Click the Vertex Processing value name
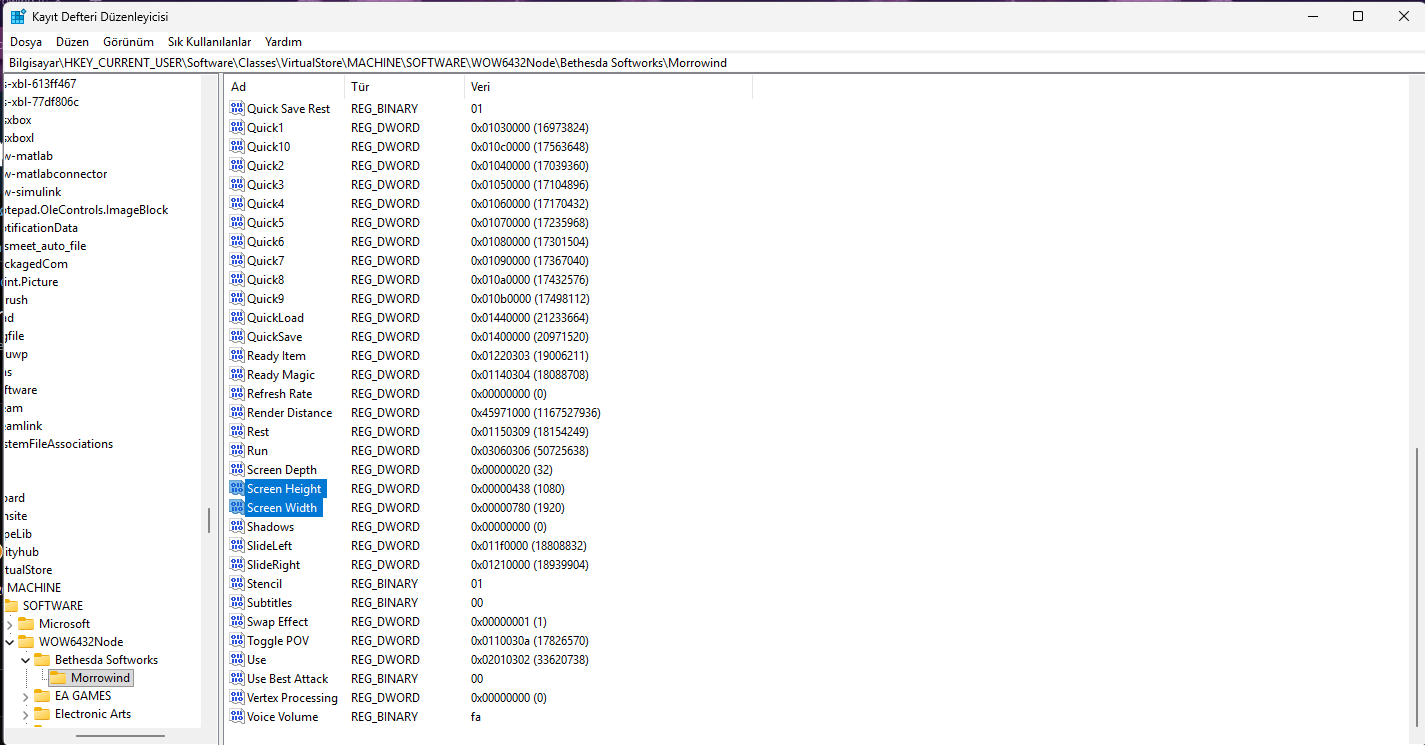1425x745 pixels. [x=293, y=698]
